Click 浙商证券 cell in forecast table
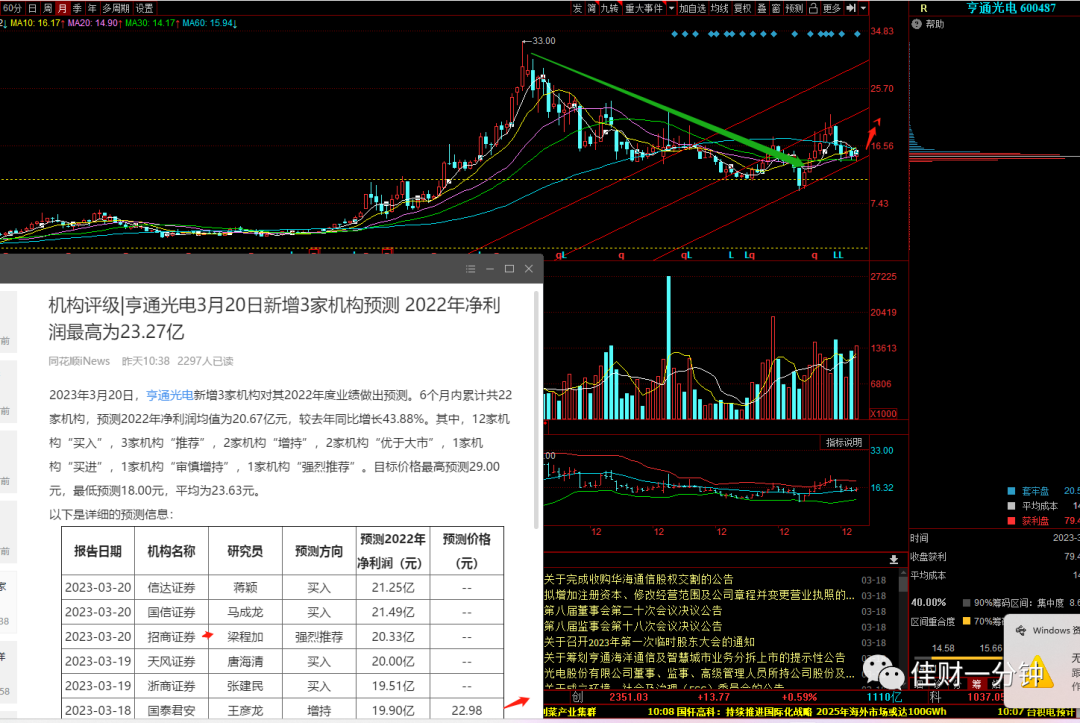 coord(172,686)
